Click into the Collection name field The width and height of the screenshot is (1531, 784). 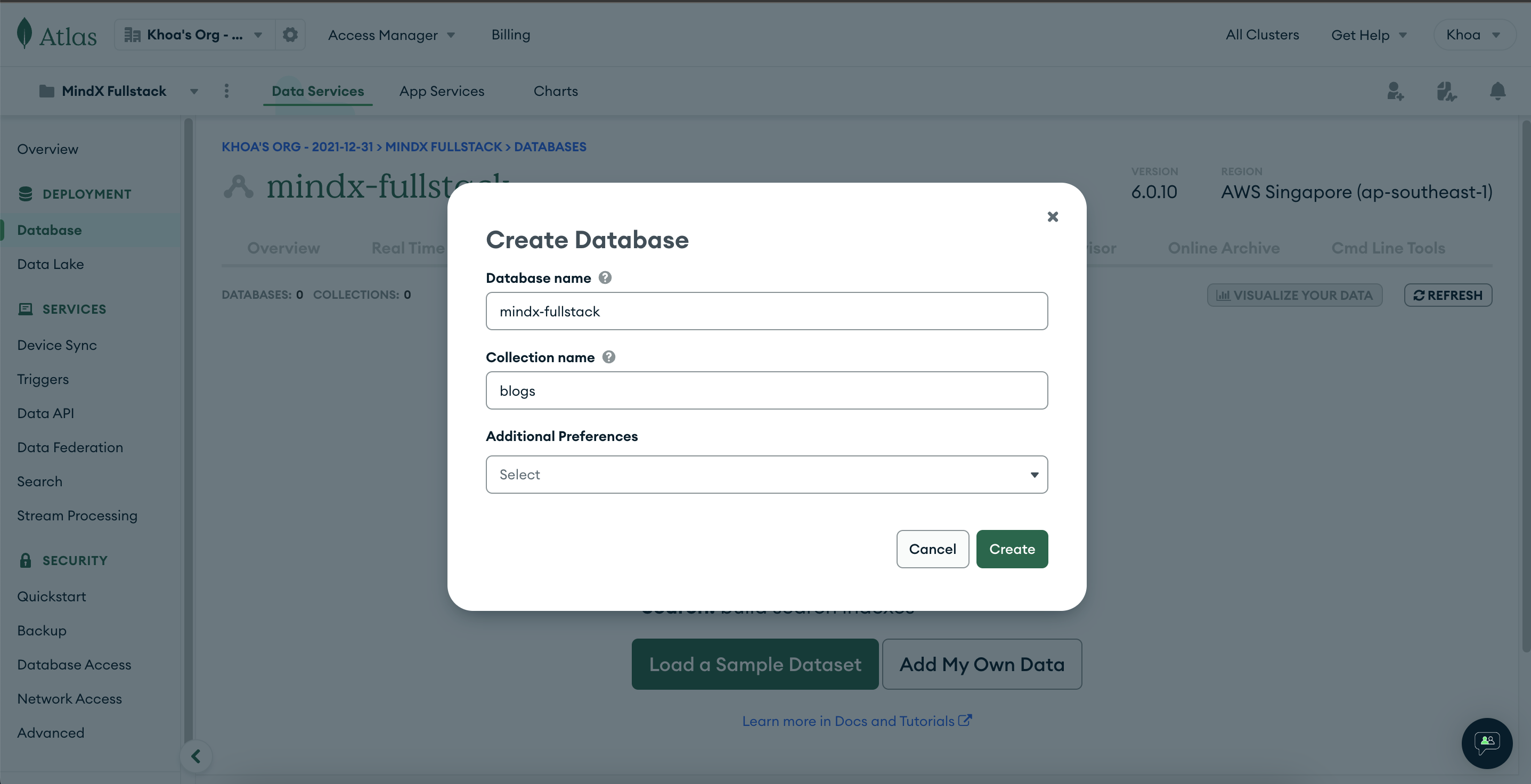[x=766, y=390]
